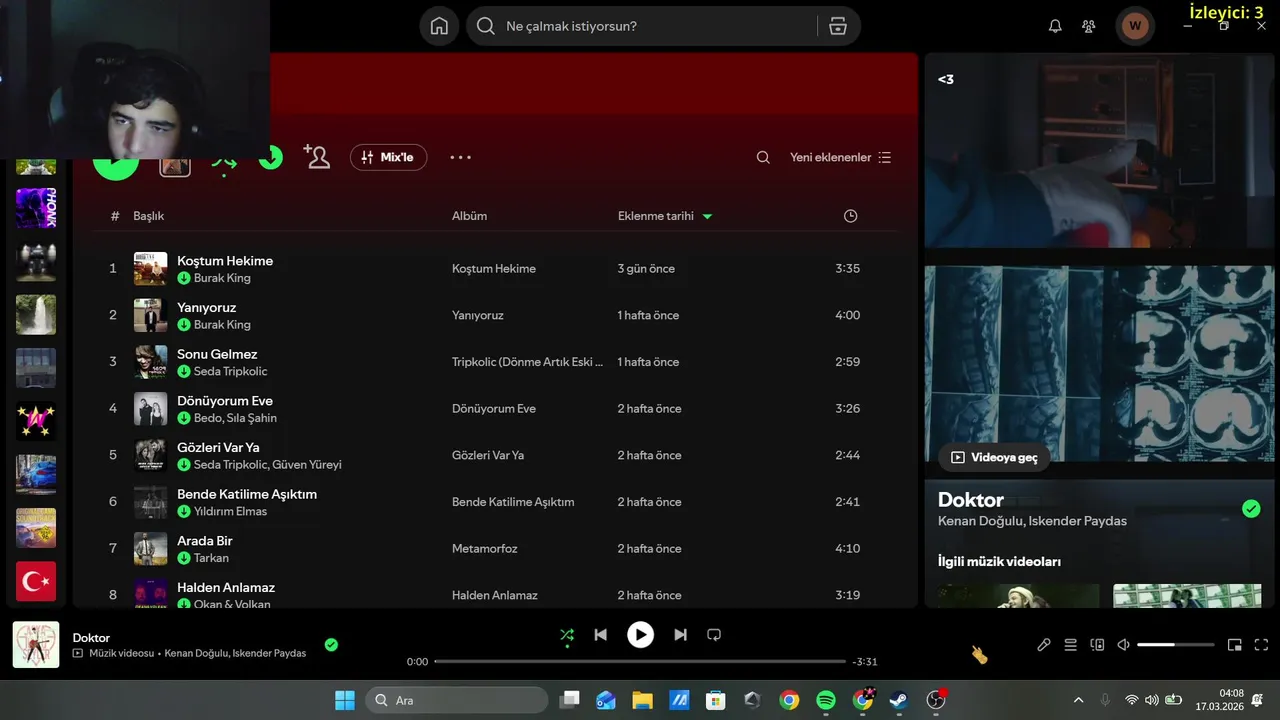
Task: Open Spotify from the Windows taskbar
Action: (x=826, y=700)
